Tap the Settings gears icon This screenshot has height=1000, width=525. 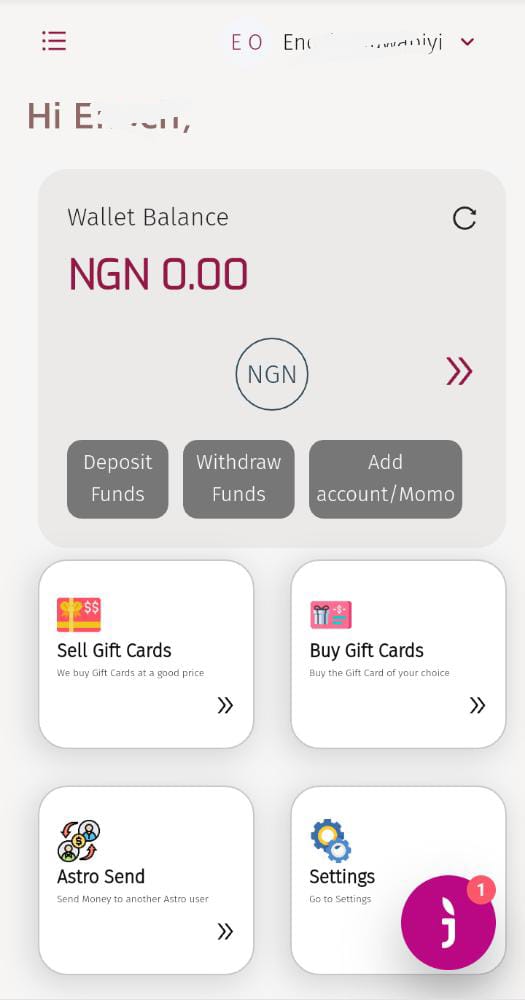pos(330,841)
